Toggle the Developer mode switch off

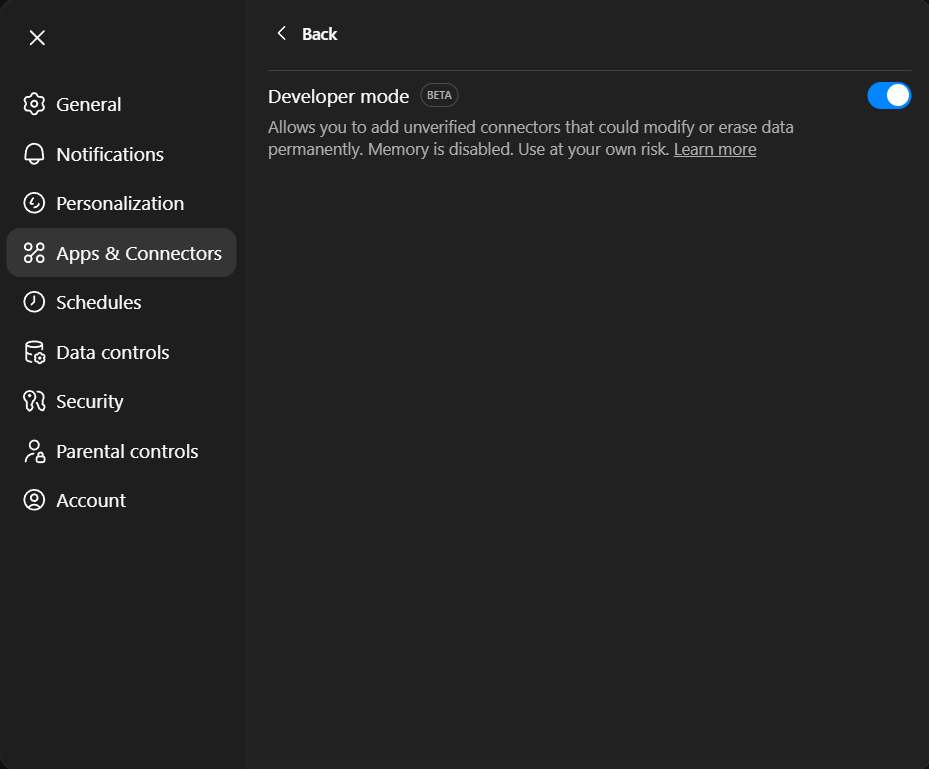(888, 95)
